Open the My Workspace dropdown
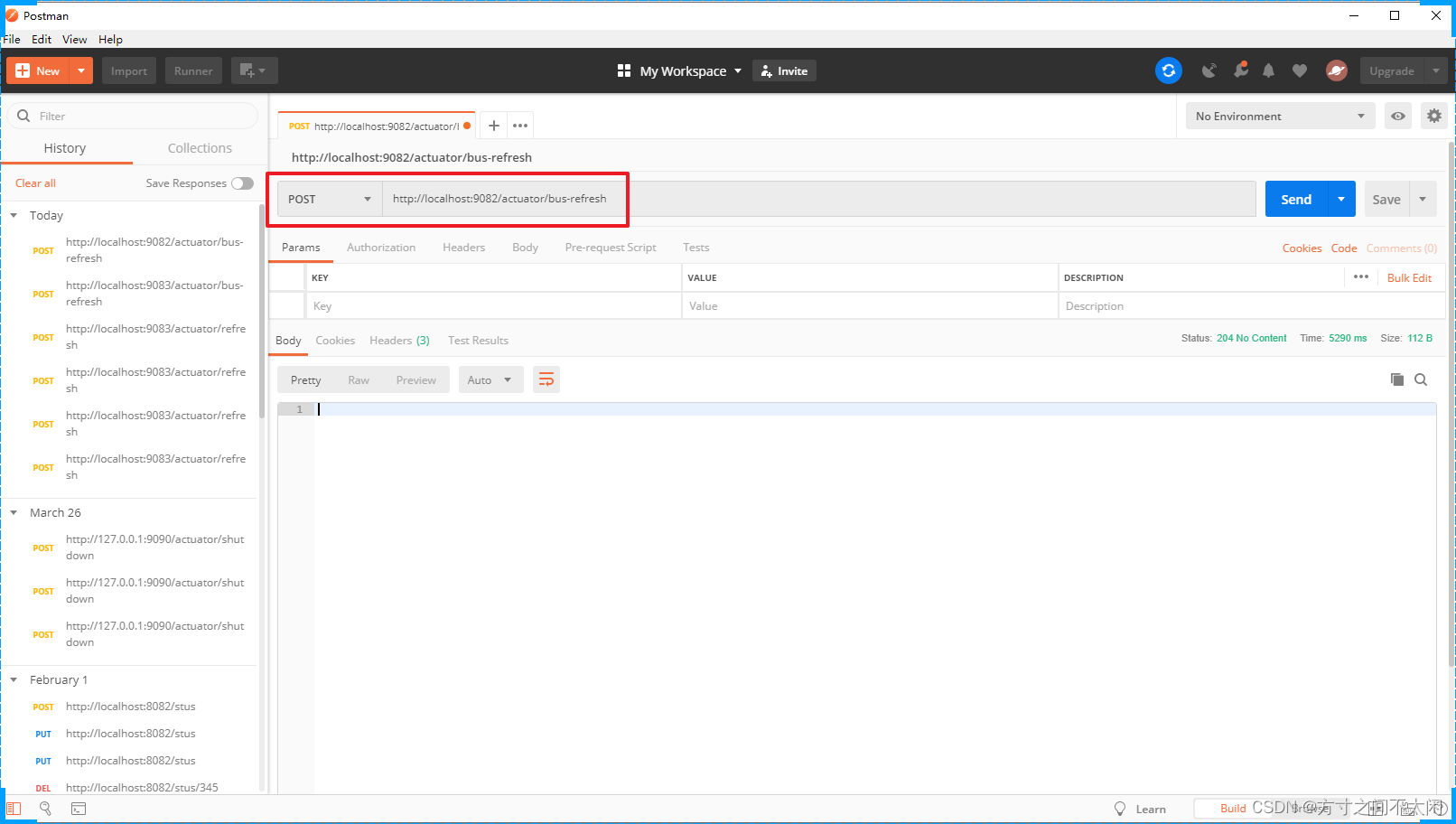The image size is (1456, 824). tap(690, 70)
